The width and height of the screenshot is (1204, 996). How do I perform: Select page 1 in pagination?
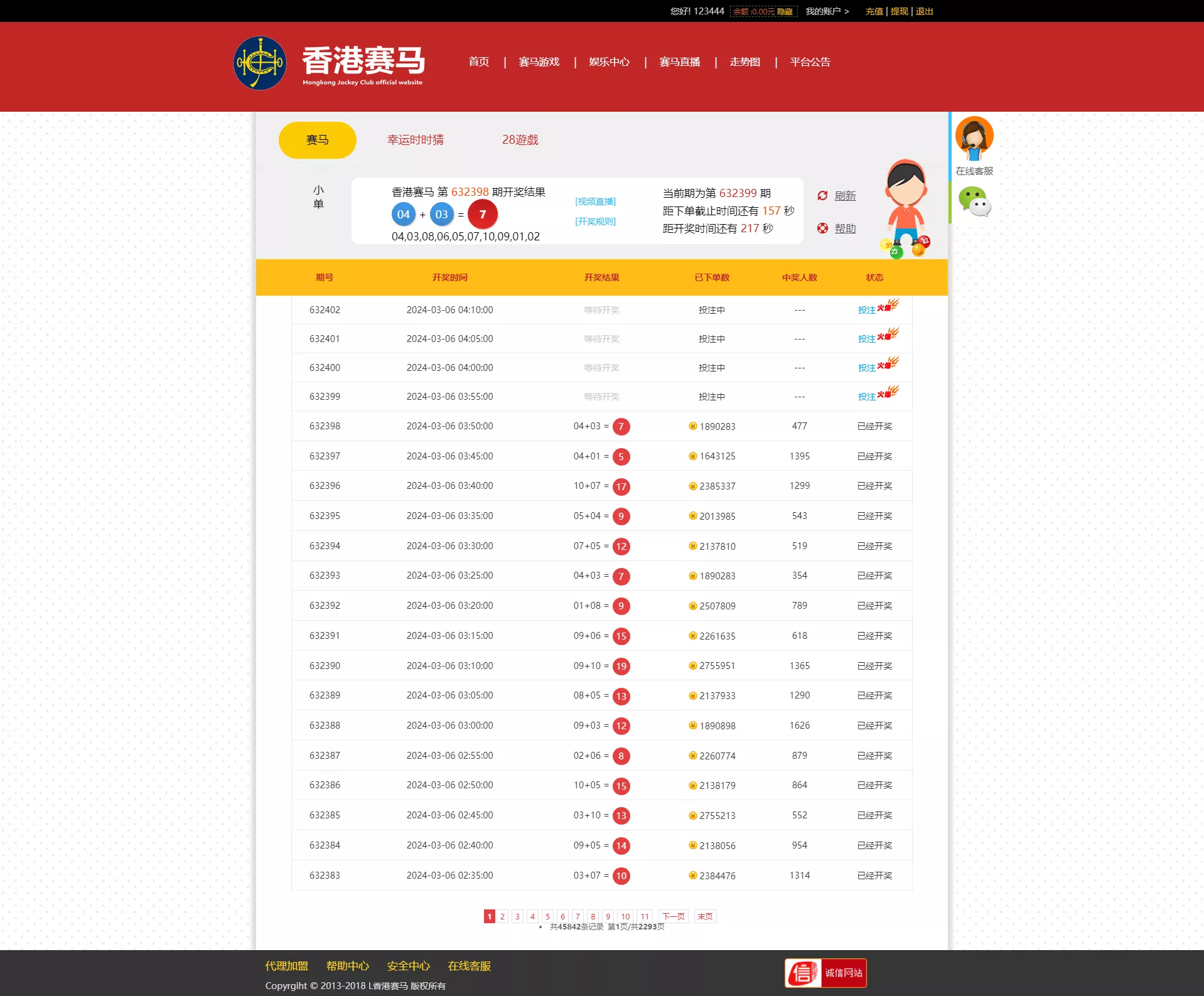(490, 916)
